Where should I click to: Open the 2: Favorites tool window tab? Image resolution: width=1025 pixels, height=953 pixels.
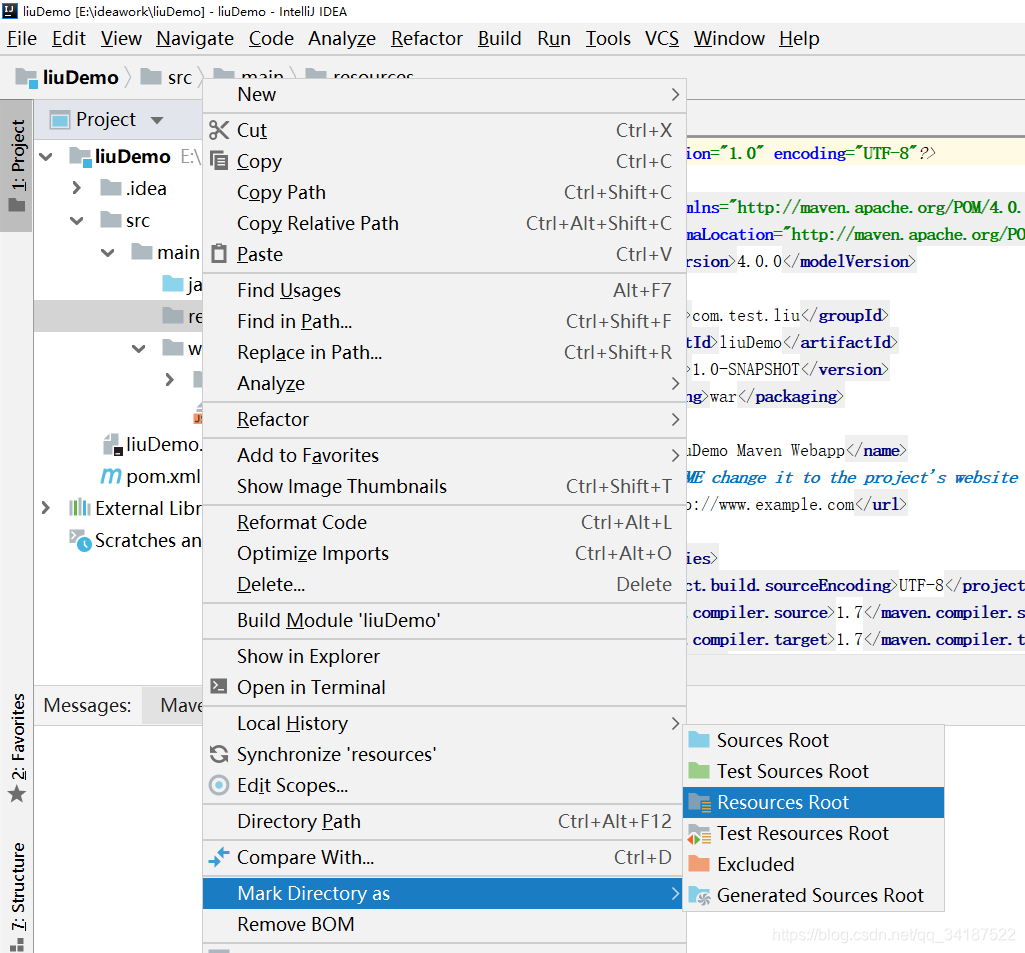click(x=17, y=746)
